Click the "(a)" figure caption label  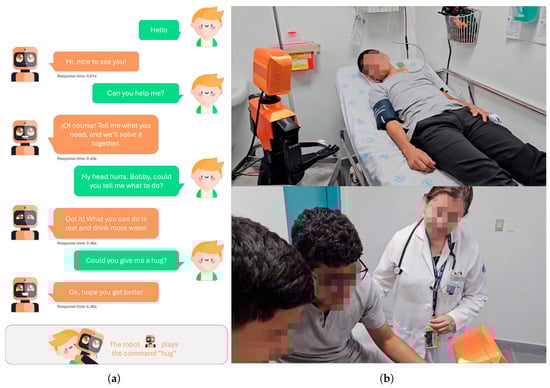pyautogui.click(x=114, y=379)
